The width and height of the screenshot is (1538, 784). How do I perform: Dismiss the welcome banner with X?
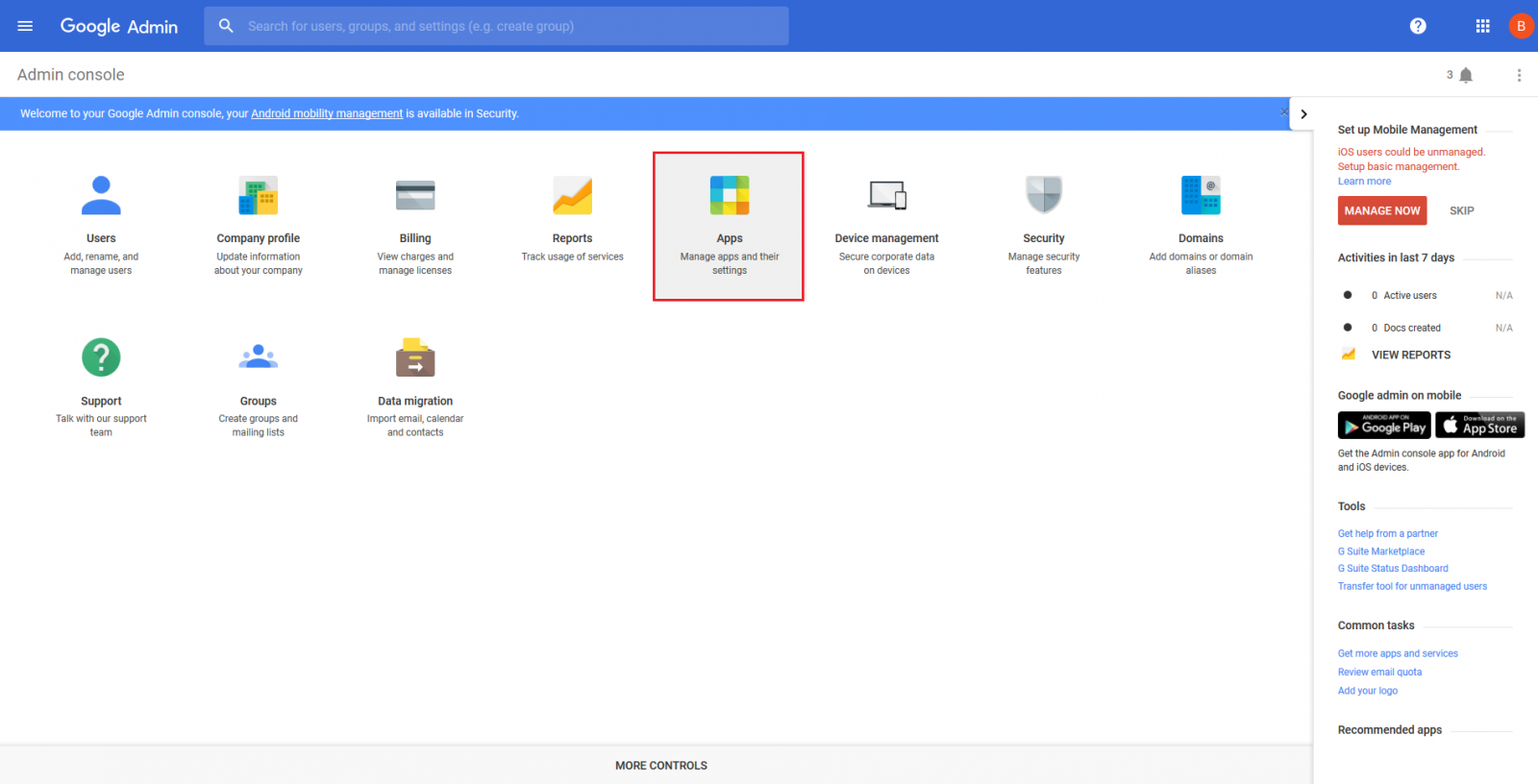click(x=1284, y=112)
